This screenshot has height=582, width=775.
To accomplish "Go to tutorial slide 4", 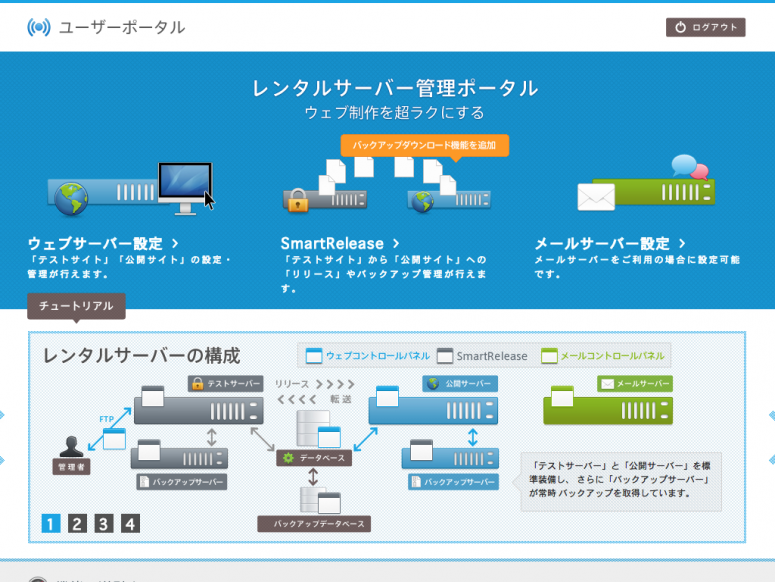I will coord(130,523).
